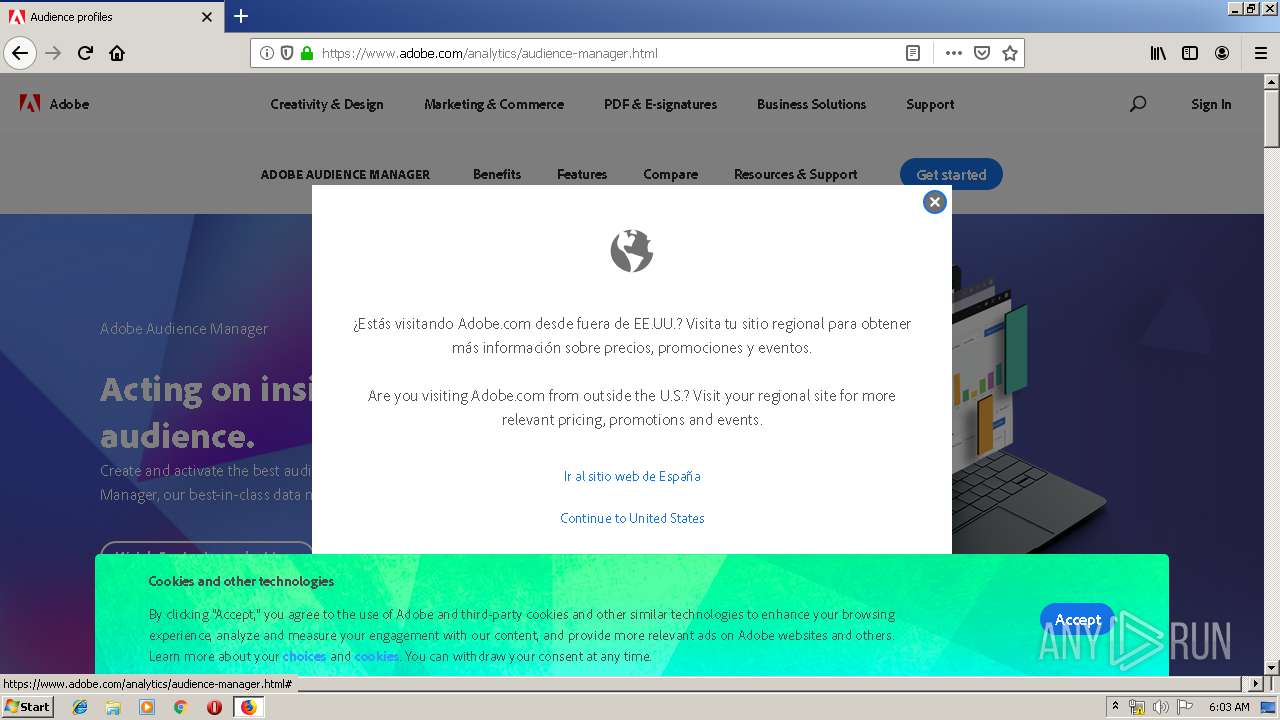This screenshot has width=1280, height=720.
Task: Open Business Solutions menu
Action: (x=811, y=104)
